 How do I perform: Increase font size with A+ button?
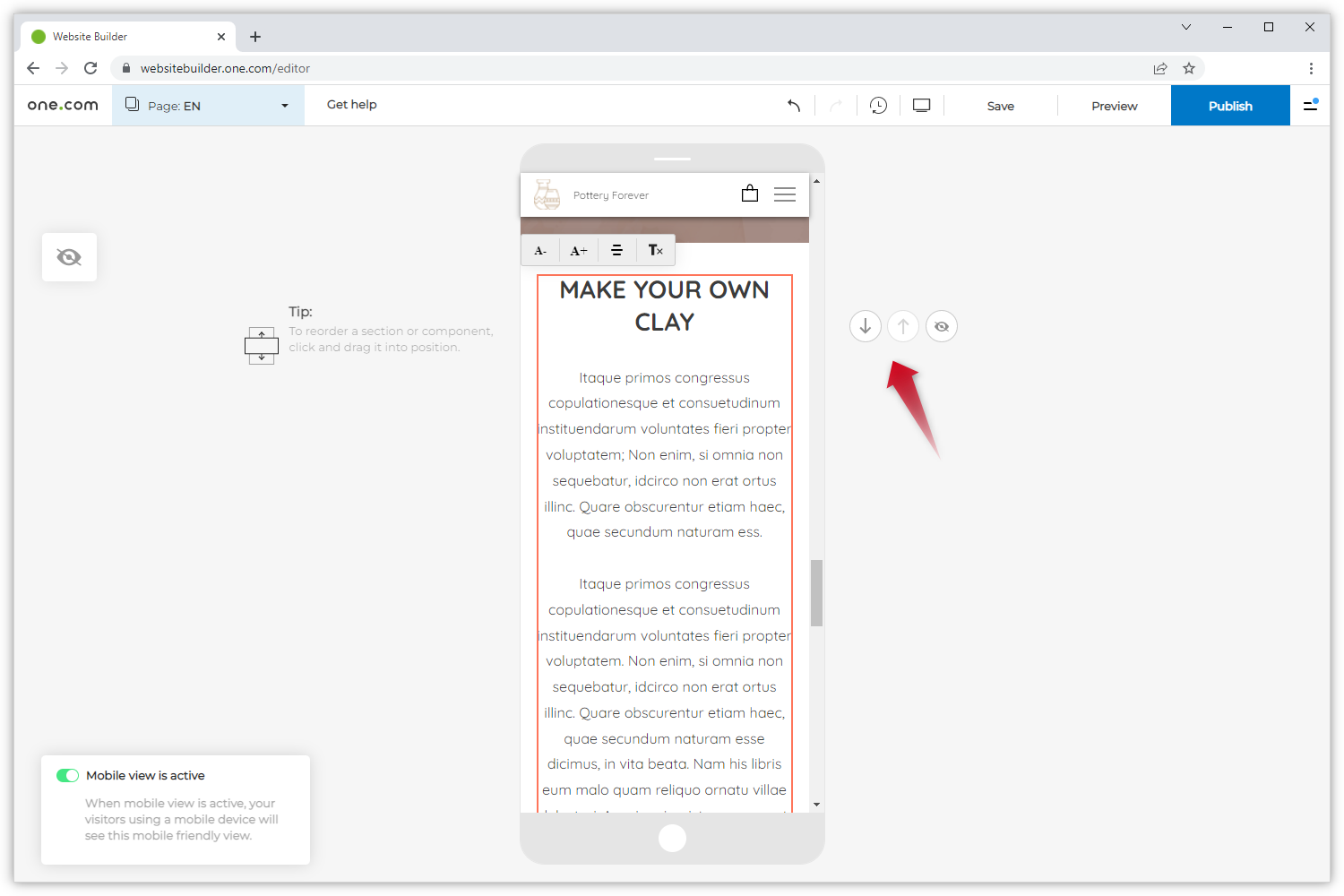579,251
